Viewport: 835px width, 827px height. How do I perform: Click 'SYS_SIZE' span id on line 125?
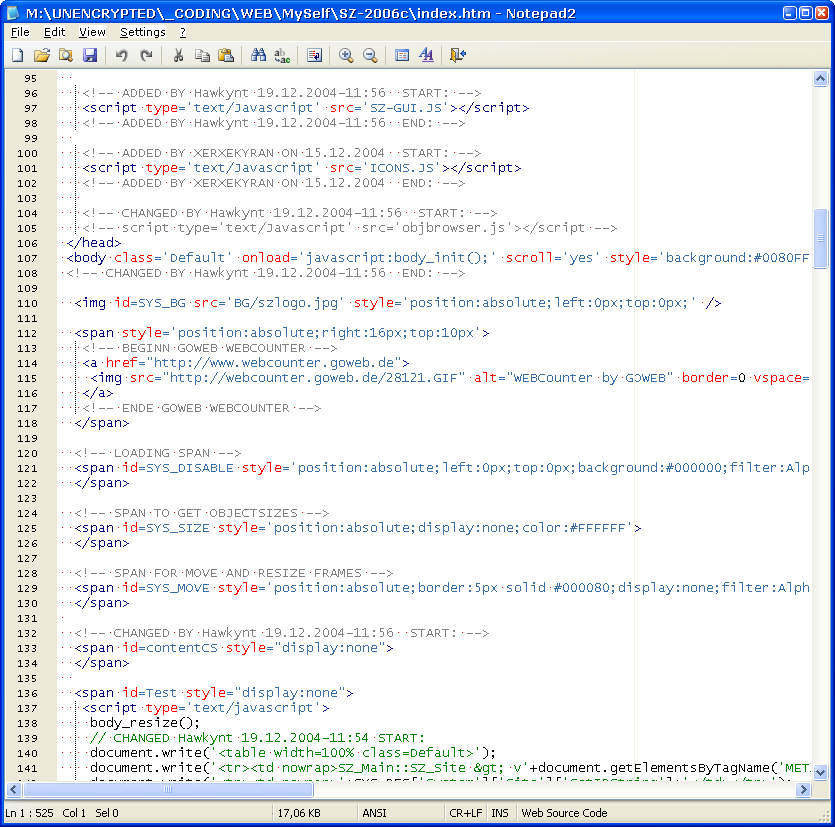(x=178, y=528)
